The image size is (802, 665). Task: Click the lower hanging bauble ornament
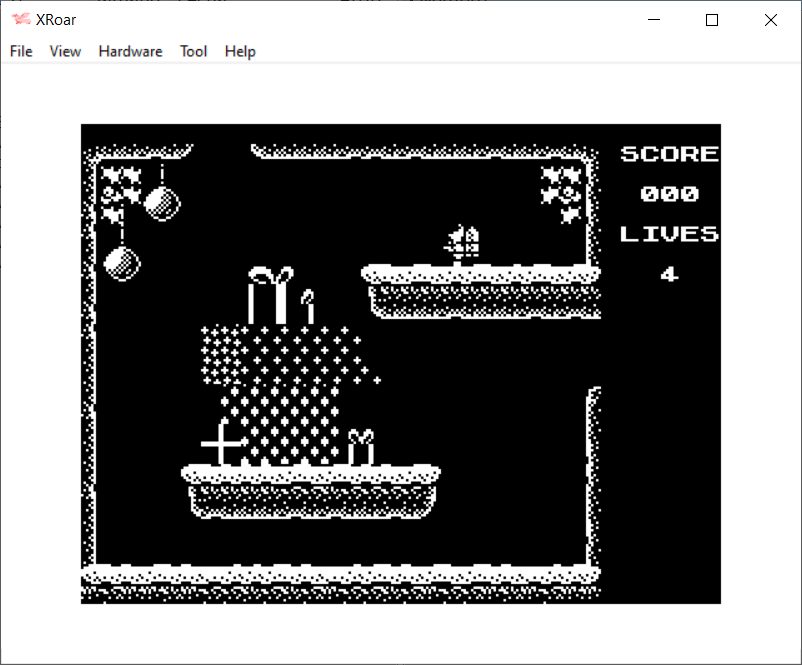[x=122, y=262]
